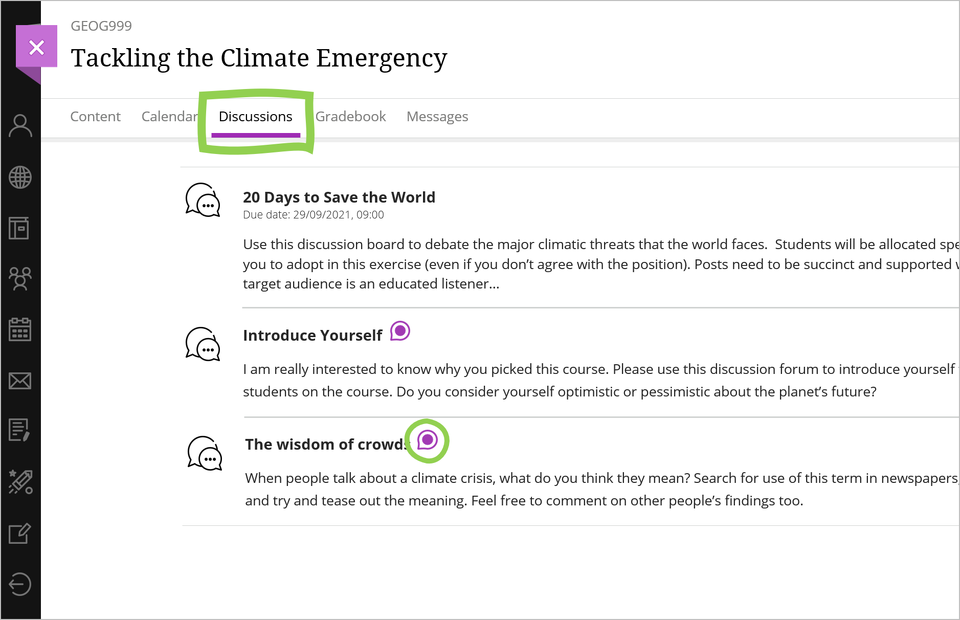Viewport: 960px width, 620px height.
Task: Open the edit pencil-square icon in the sidebar
Action: tap(20, 533)
